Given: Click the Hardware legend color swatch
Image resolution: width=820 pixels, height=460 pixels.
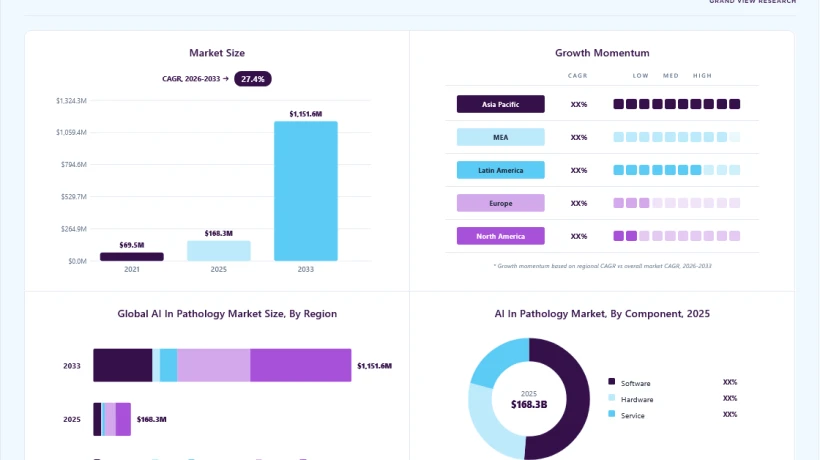Looking at the screenshot, I should click(x=611, y=398).
